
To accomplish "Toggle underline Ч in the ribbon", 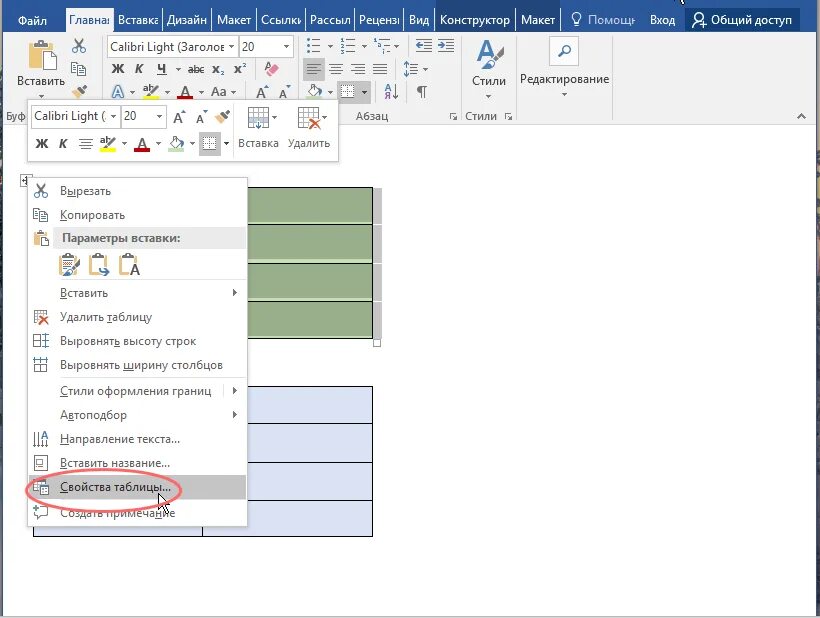I will [x=162, y=69].
